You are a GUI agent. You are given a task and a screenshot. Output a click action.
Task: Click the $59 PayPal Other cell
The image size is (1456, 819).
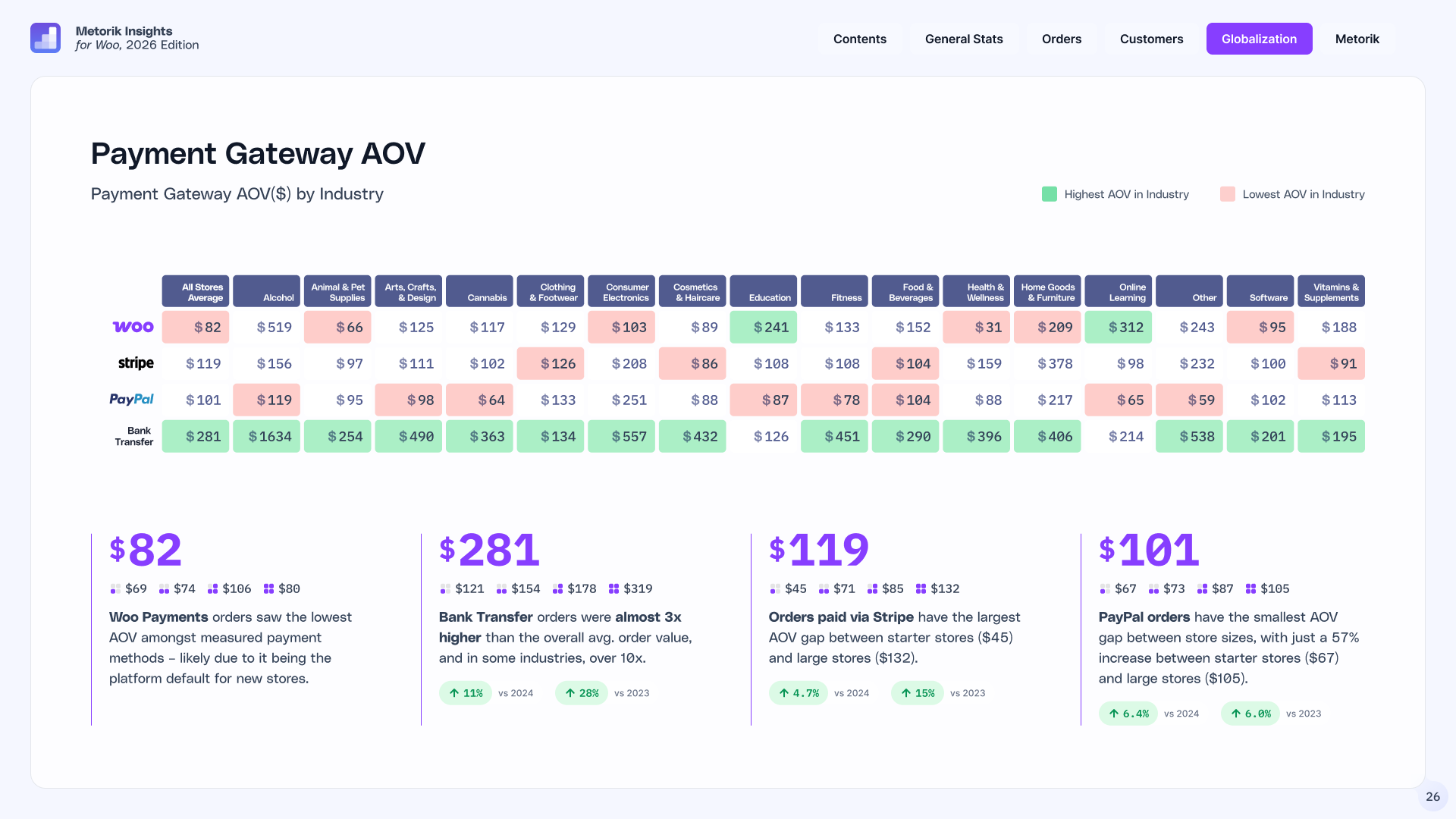tap(1189, 400)
